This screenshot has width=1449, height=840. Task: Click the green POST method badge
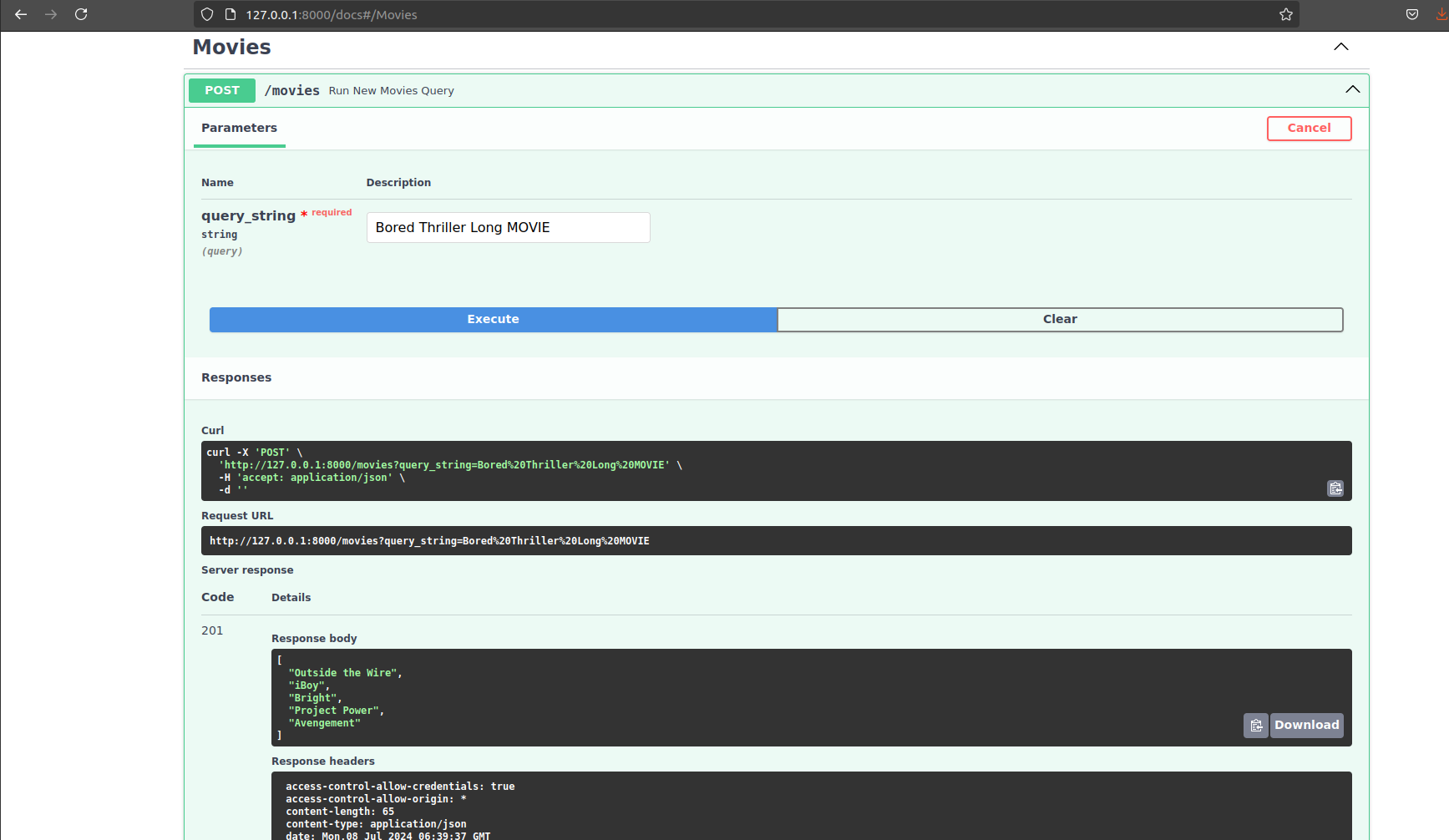tap(222, 90)
